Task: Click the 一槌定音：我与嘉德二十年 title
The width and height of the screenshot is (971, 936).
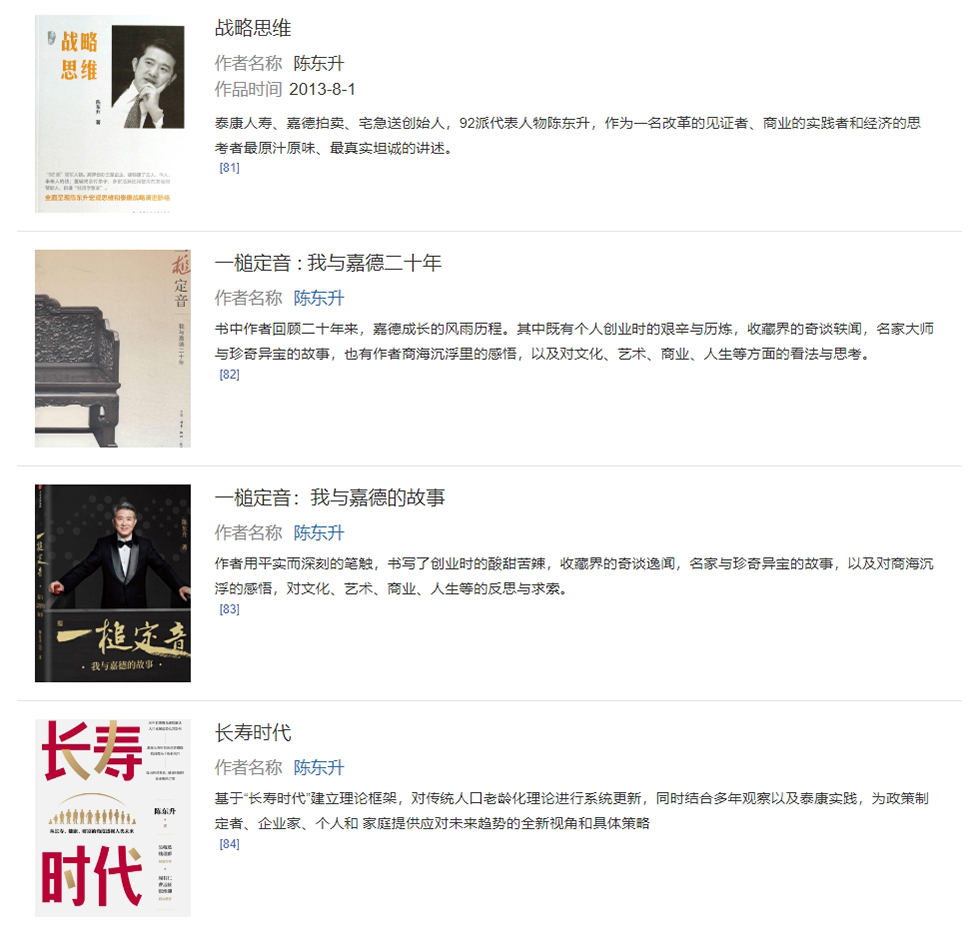Action: pyautogui.click(x=328, y=263)
